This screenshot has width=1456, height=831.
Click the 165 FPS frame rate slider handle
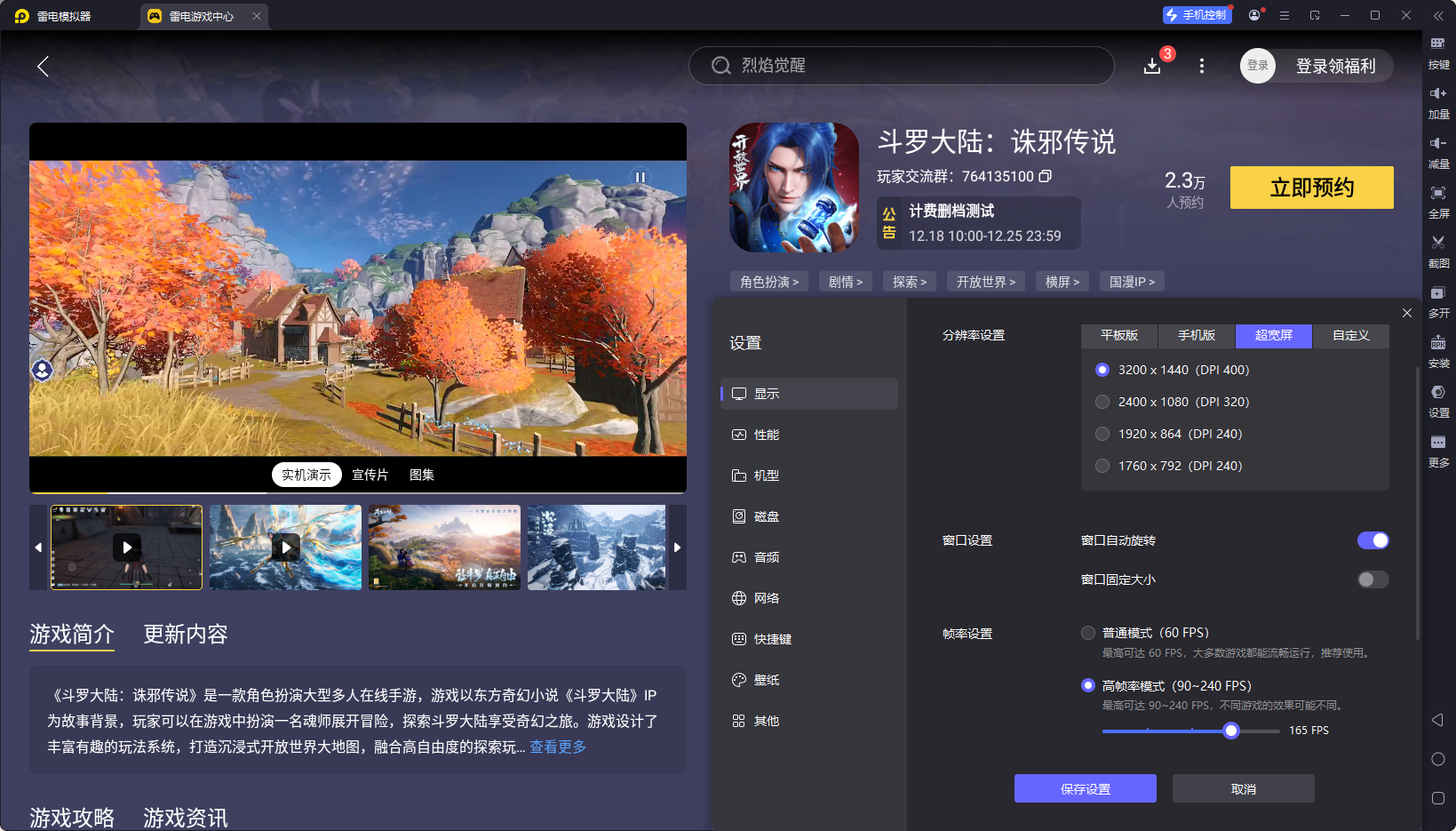(1230, 730)
